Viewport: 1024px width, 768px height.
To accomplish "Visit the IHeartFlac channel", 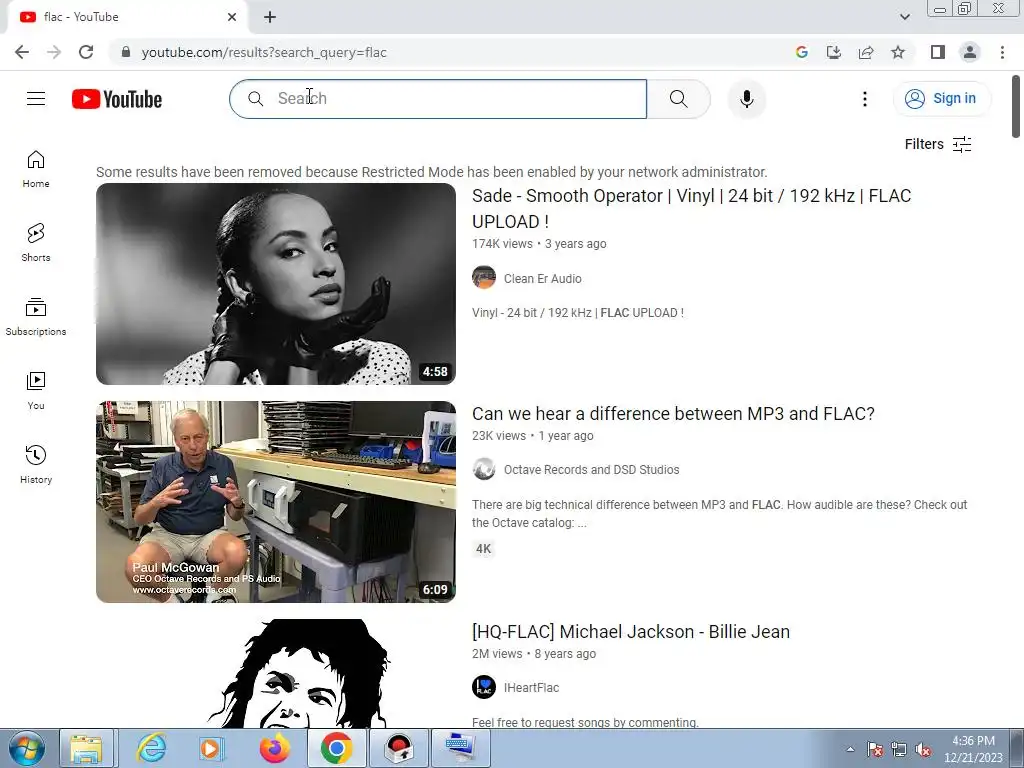I will 532,688.
